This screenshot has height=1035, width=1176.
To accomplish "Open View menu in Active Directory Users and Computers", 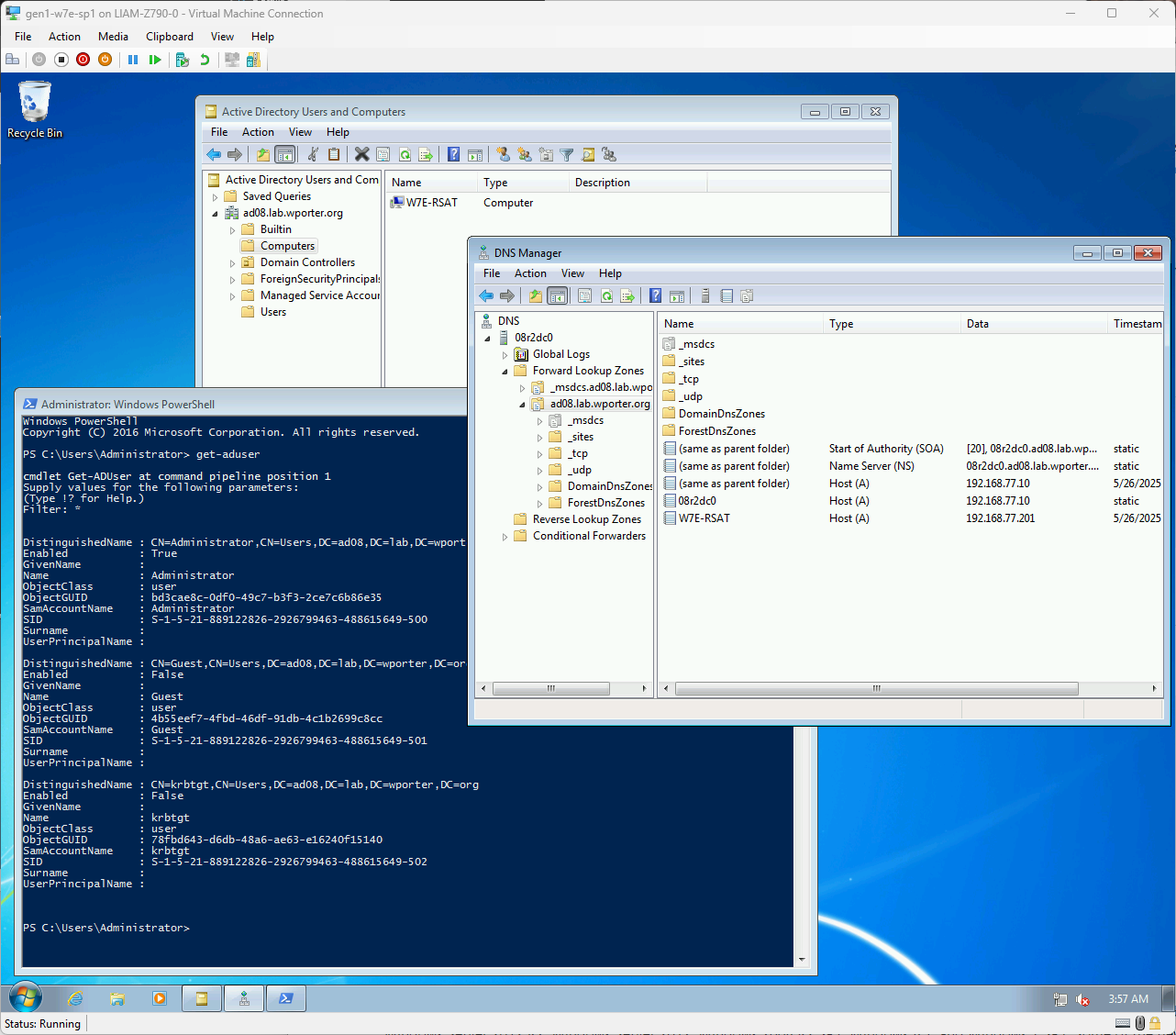I will tap(300, 132).
